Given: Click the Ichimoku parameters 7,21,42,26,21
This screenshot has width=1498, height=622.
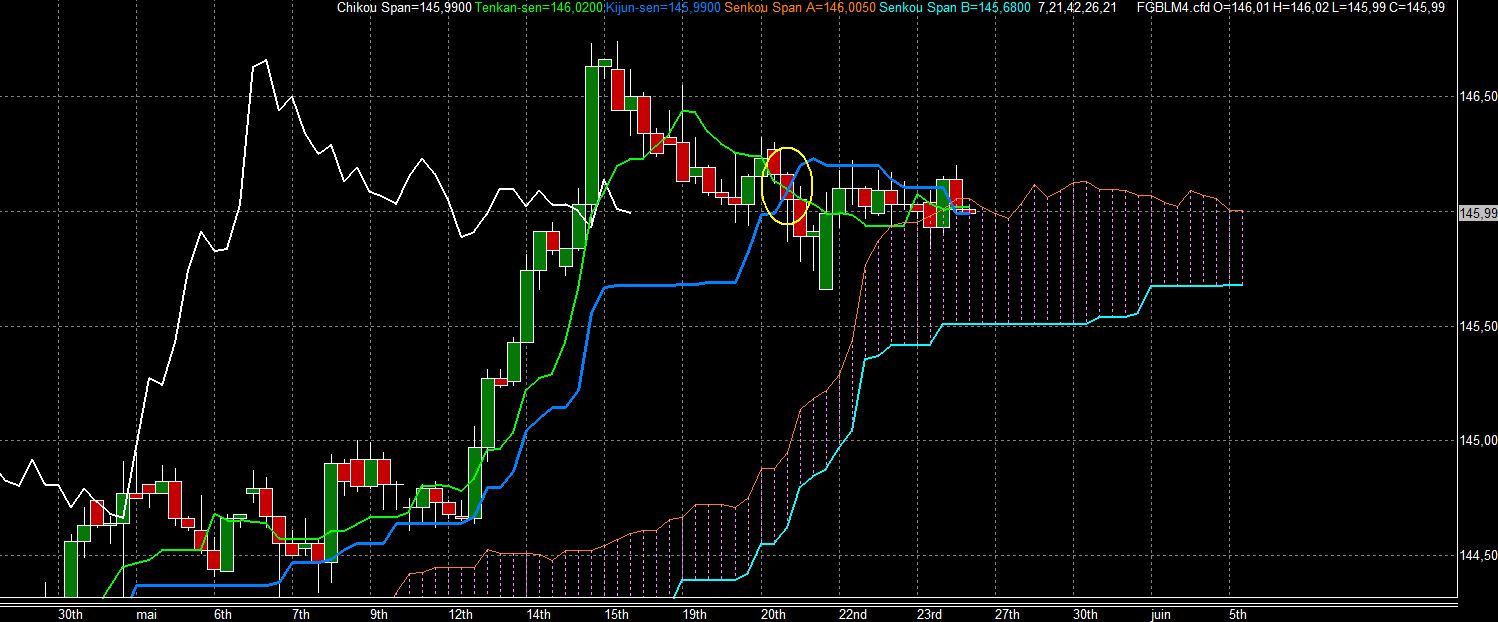Looking at the screenshot, I should tap(1078, 8).
